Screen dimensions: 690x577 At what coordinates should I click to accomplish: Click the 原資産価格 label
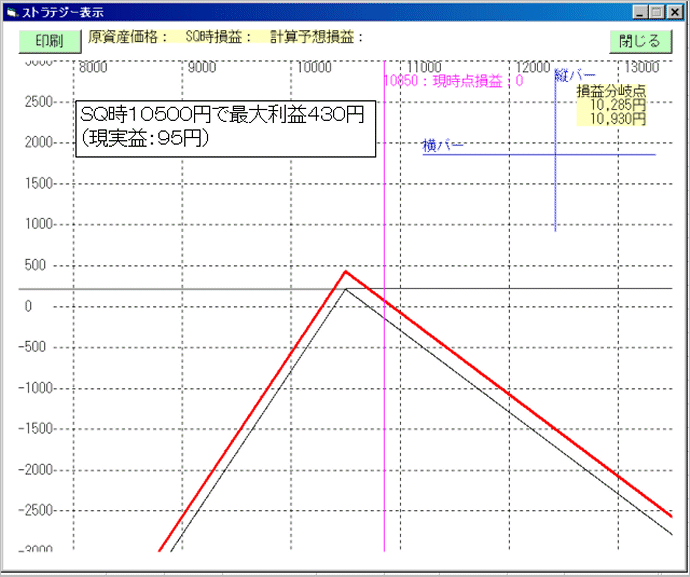tap(127, 37)
